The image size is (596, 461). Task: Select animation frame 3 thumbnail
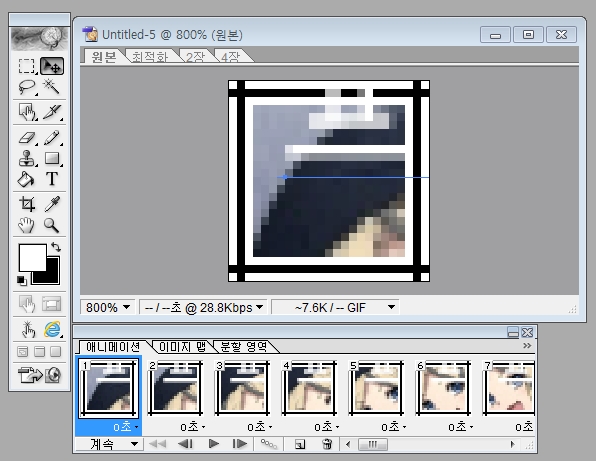pos(242,388)
